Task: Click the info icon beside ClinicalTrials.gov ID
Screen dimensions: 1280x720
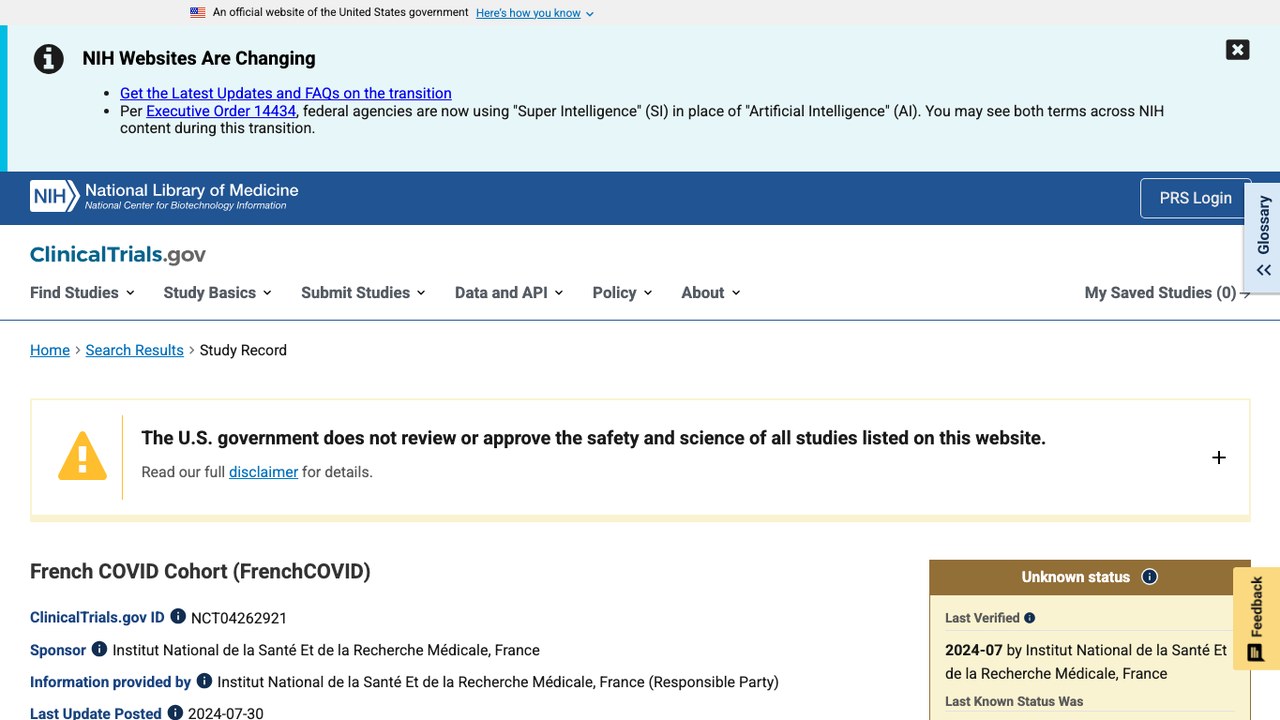Action: (178, 617)
